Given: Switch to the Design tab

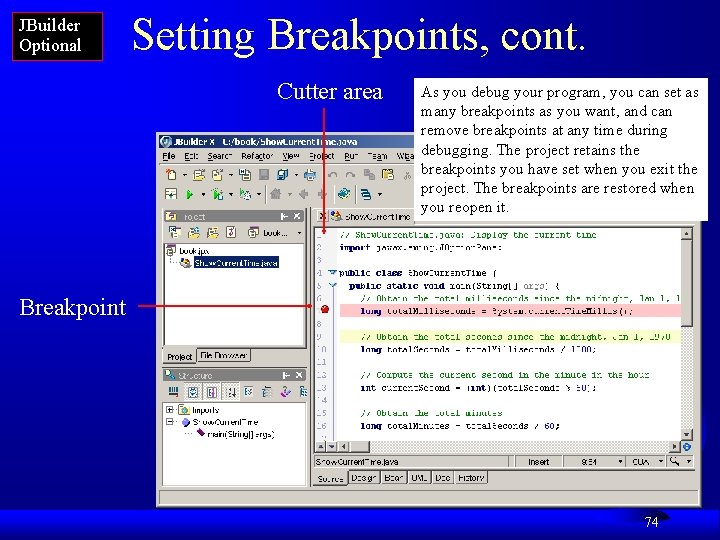Looking at the screenshot, I should tap(363, 478).
